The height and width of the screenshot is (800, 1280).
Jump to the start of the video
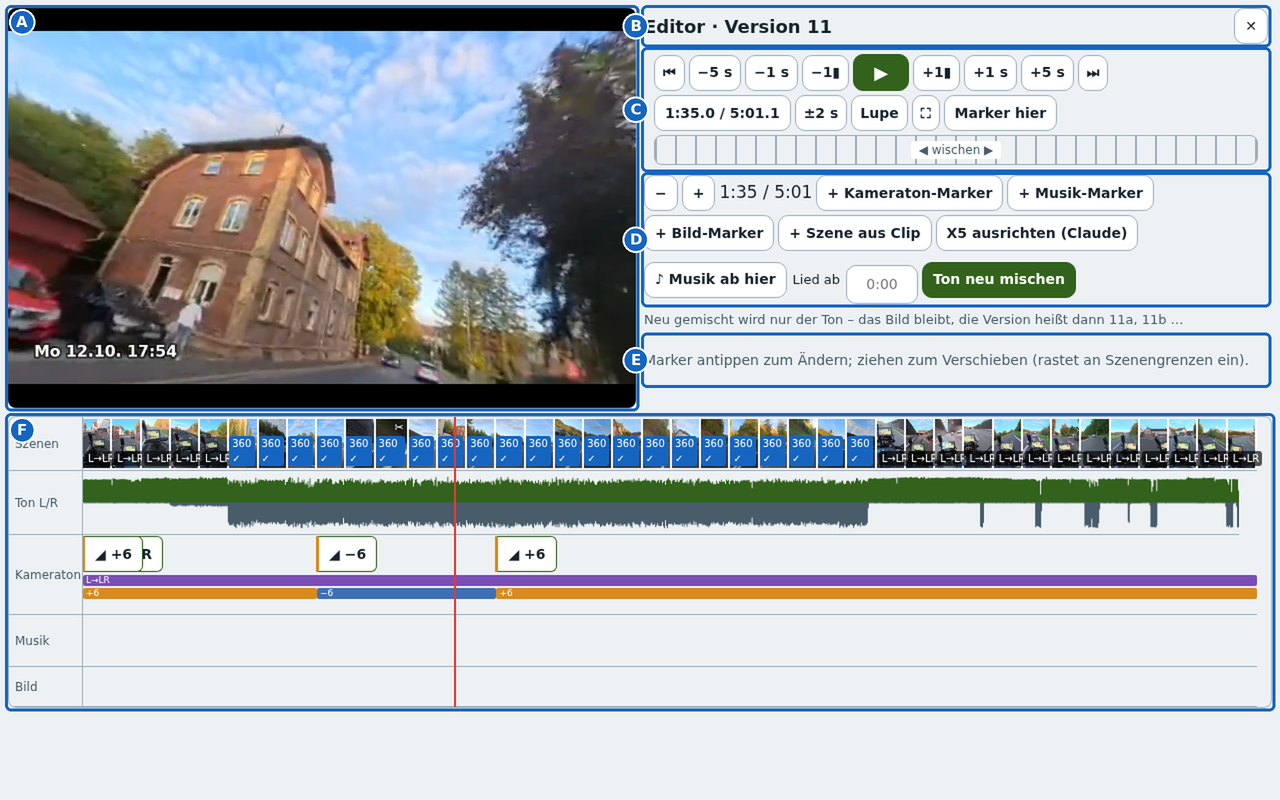pos(669,73)
